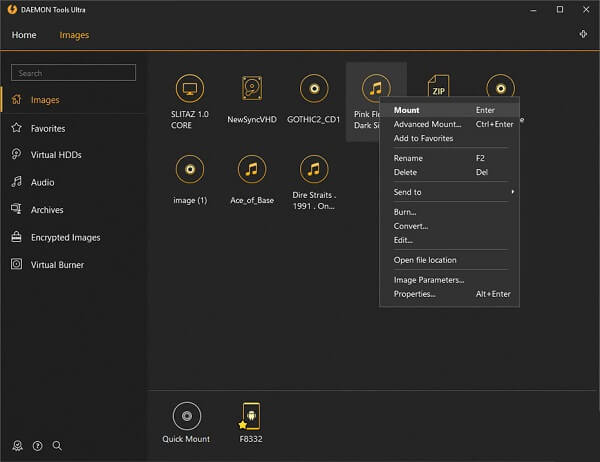The width and height of the screenshot is (600, 462).
Task: Select Add to Favorites in context menu
Action: (x=449, y=139)
